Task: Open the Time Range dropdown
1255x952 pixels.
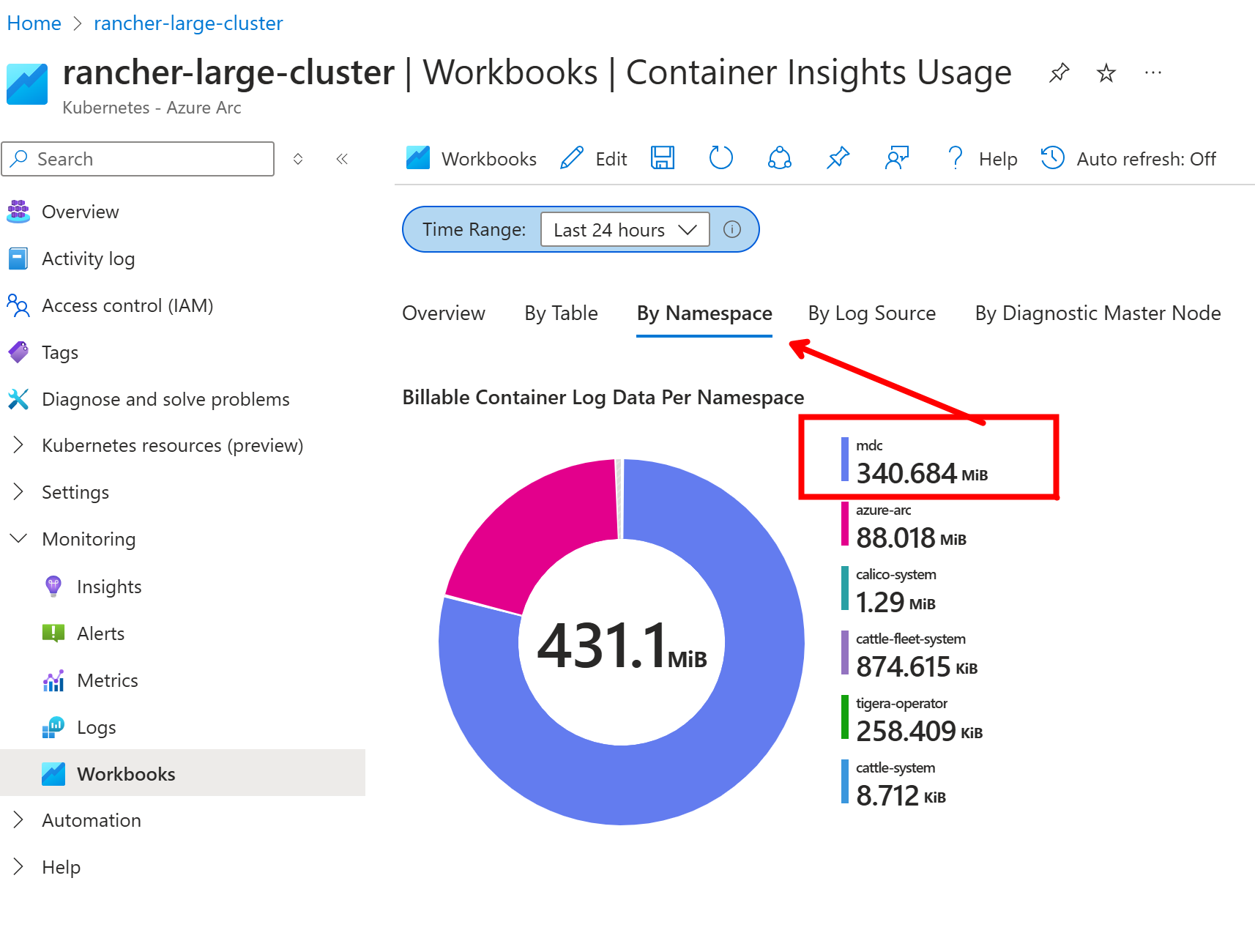Action: click(x=625, y=230)
